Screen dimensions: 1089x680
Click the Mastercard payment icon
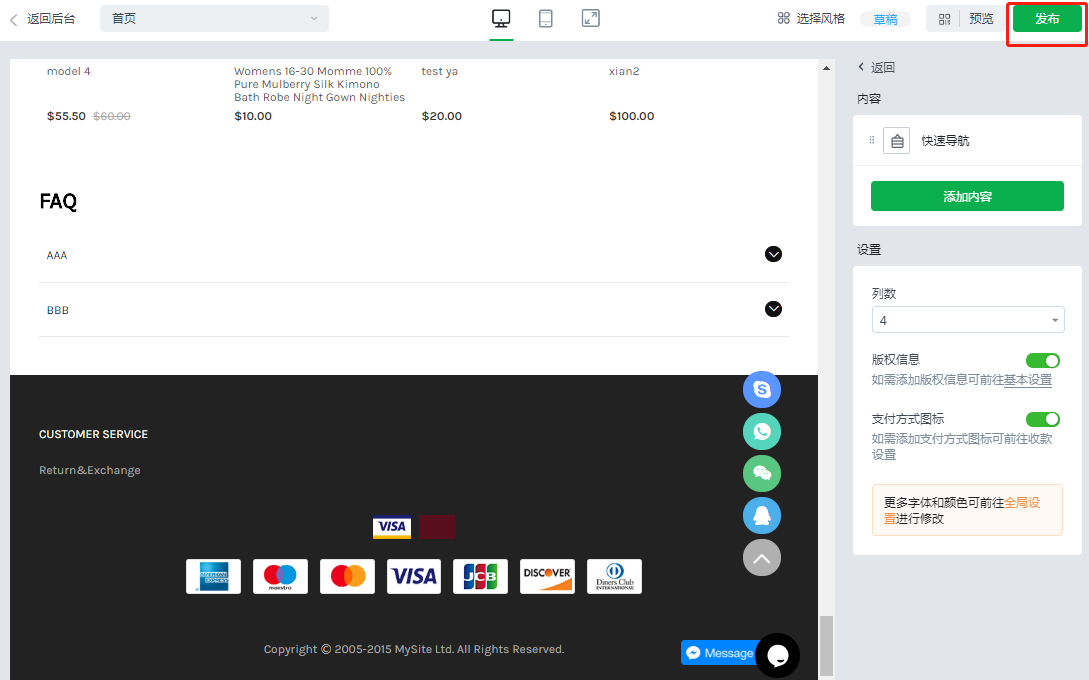point(347,577)
